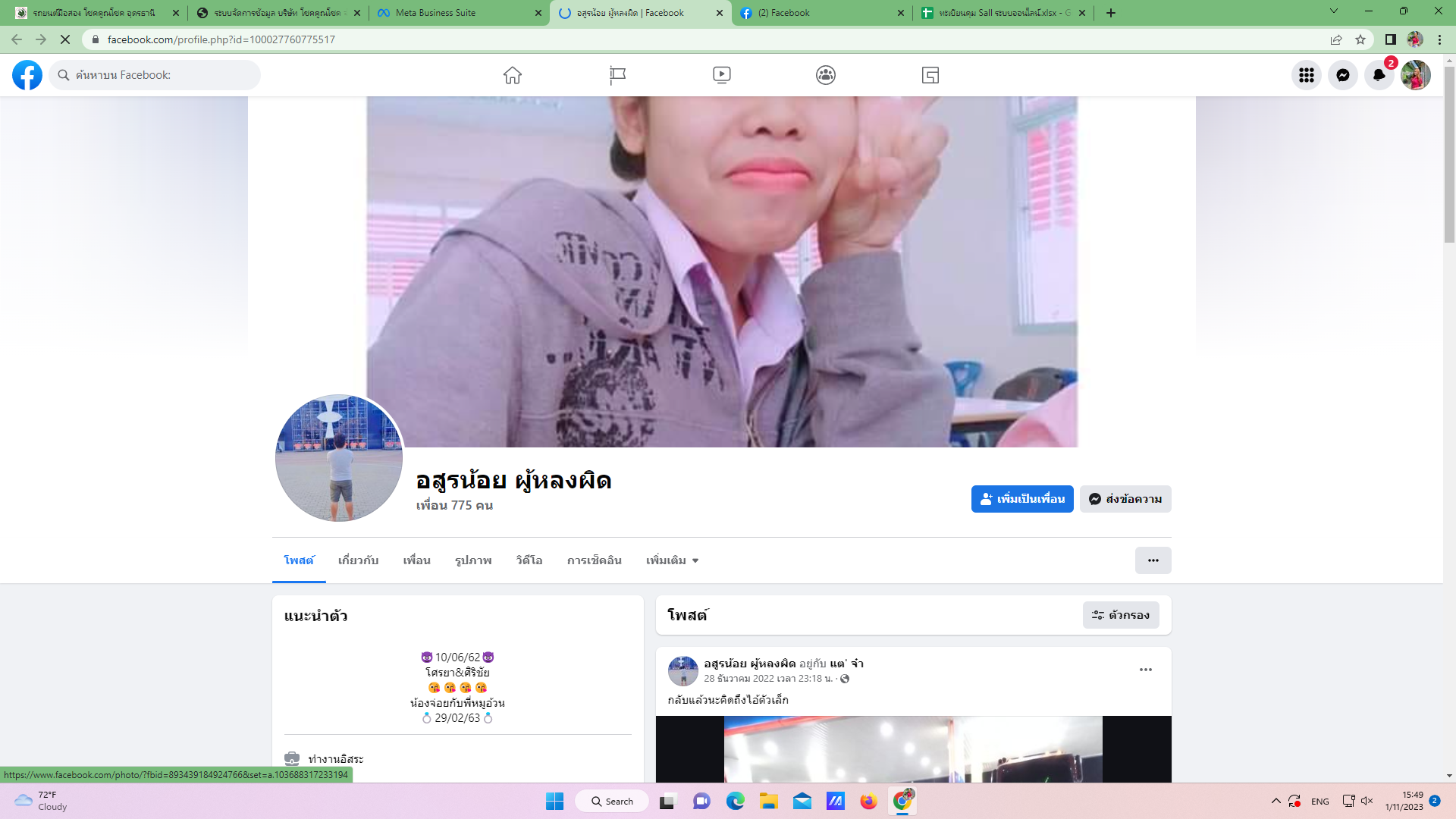The image size is (1456, 819).
Task: Click the เพิ่มเป็นเพื่อน button
Action: pos(1021,499)
